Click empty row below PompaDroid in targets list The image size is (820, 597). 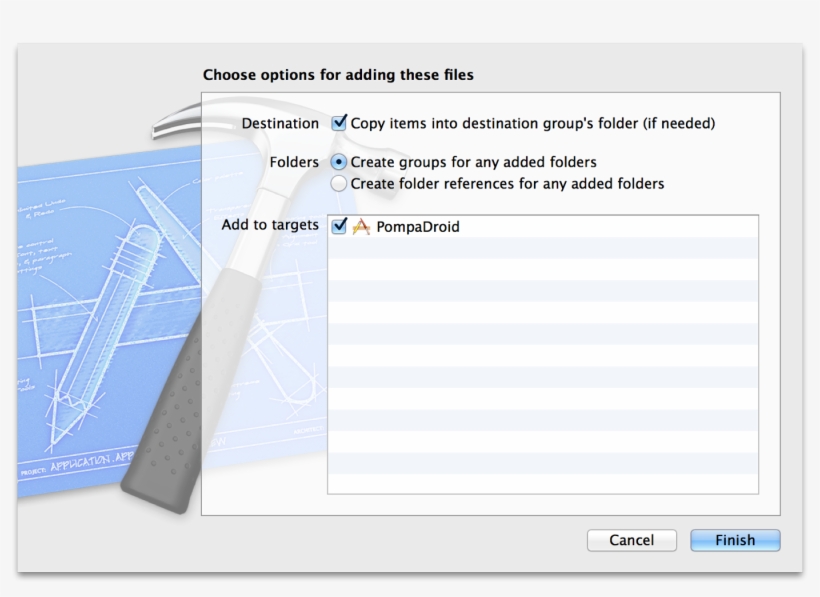(x=543, y=249)
